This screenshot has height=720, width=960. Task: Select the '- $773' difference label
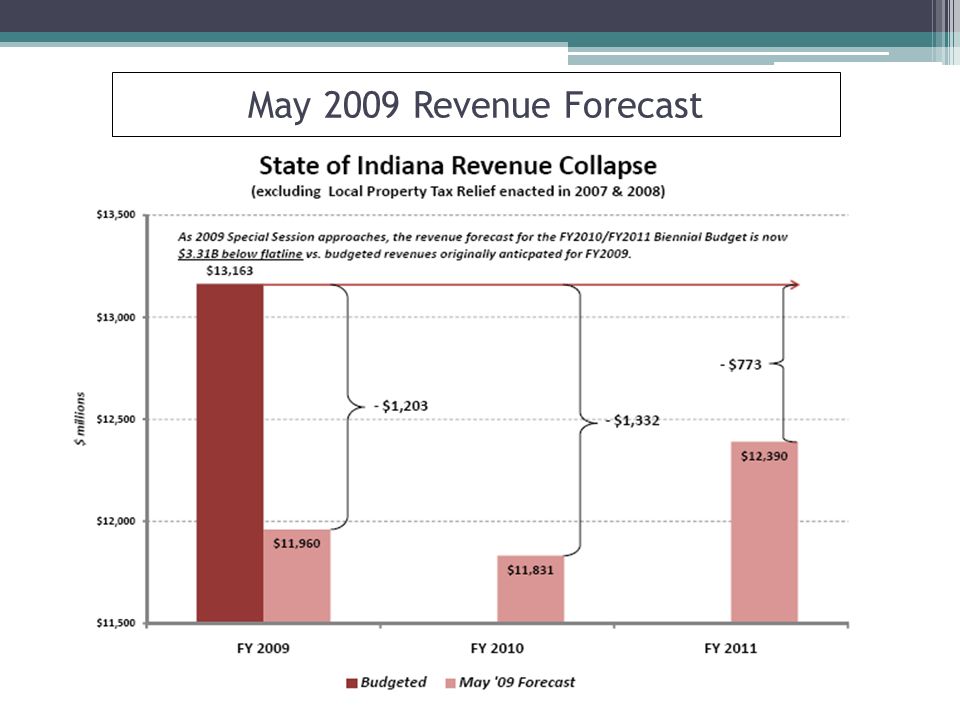[741, 365]
